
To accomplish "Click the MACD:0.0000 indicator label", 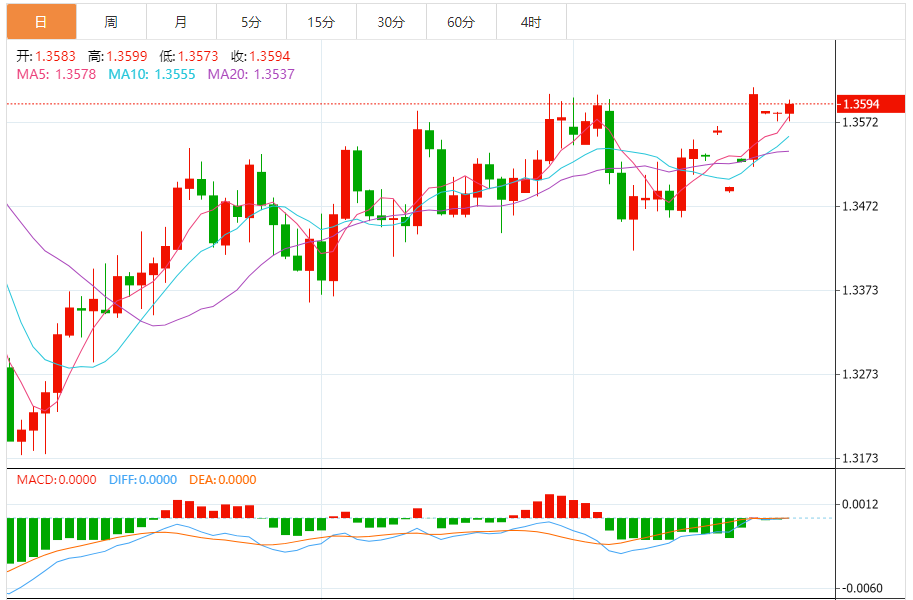I will [x=56, y=480].
